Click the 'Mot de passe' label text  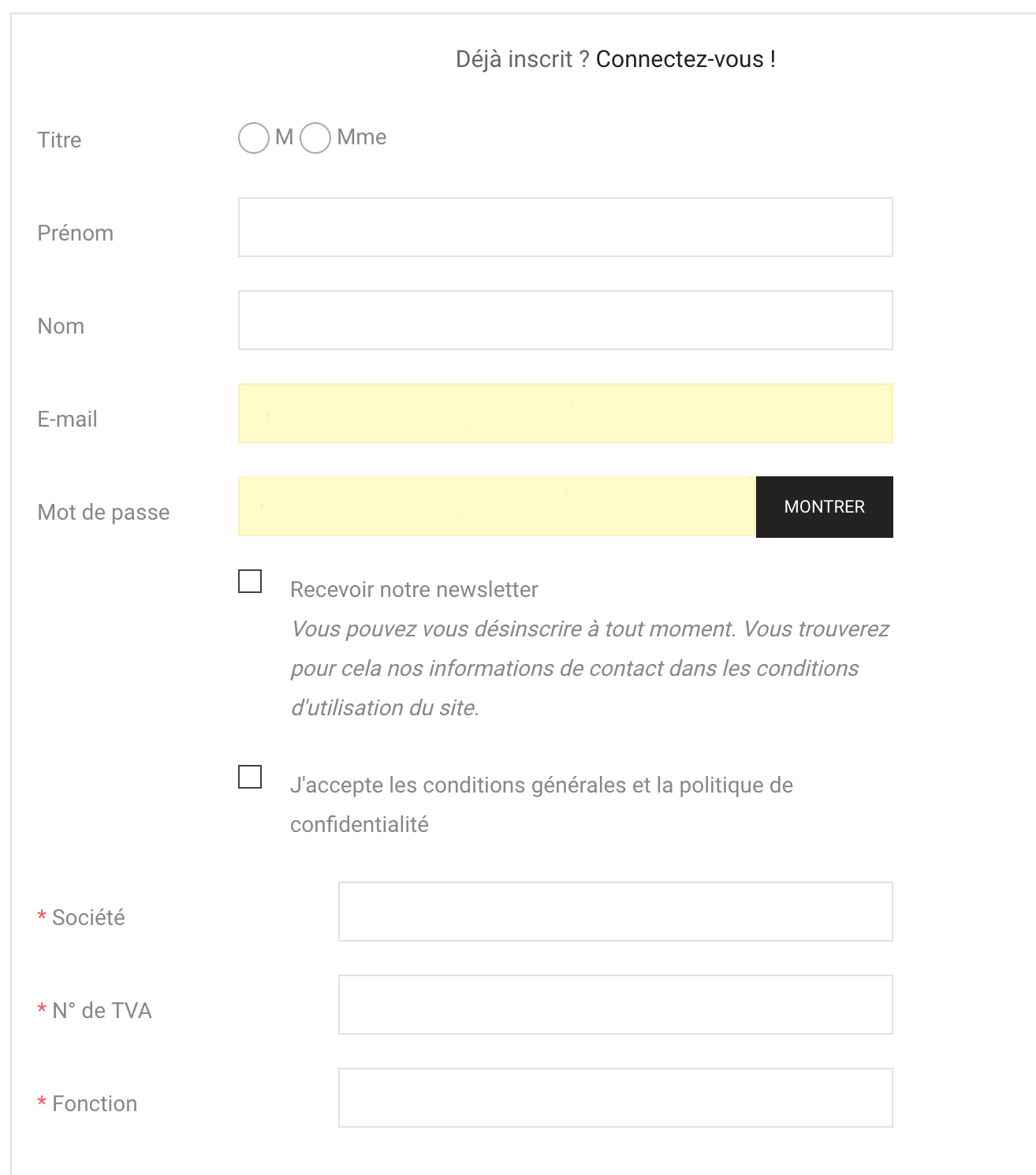pos(103,513)
